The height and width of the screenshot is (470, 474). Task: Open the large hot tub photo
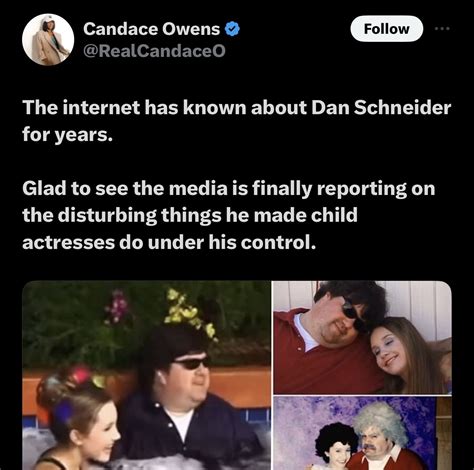(146, 375)
